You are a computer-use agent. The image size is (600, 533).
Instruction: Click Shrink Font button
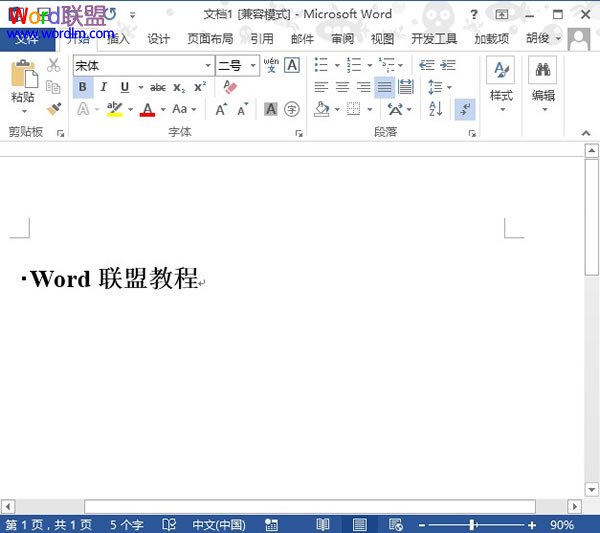tap(243, 109)
